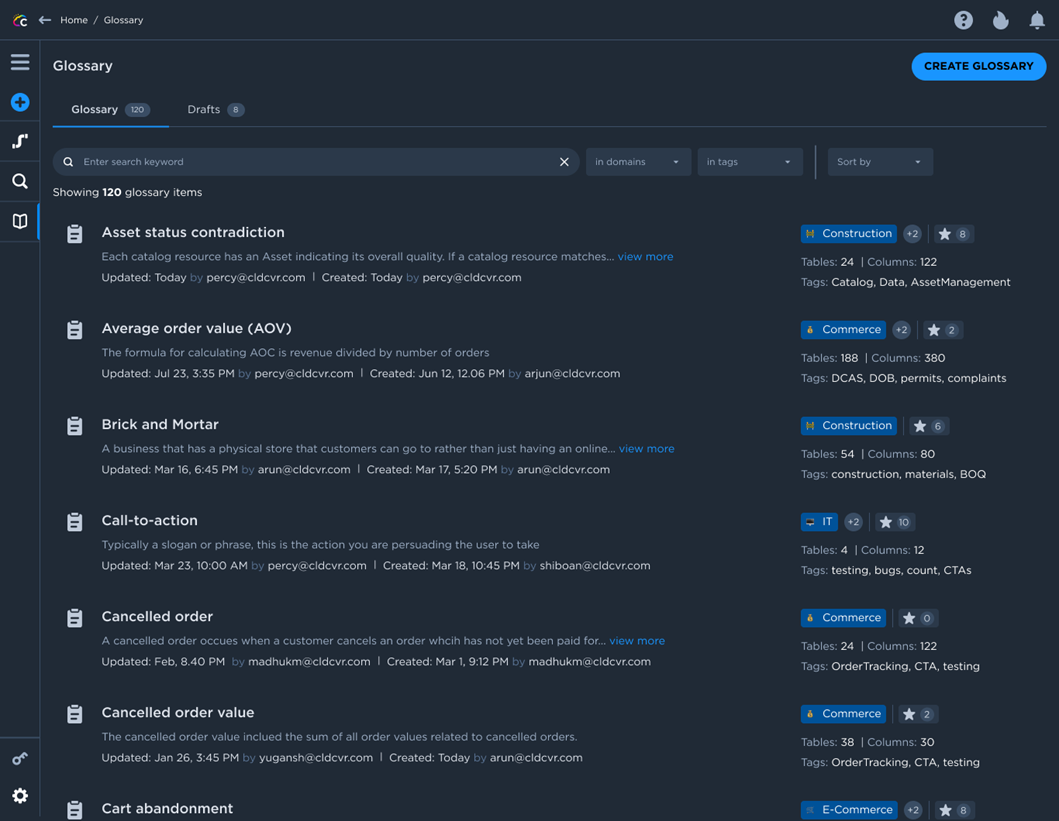
Task: Click the blue plus add icon
Action: pyautogui.click(x=20, y=102)
